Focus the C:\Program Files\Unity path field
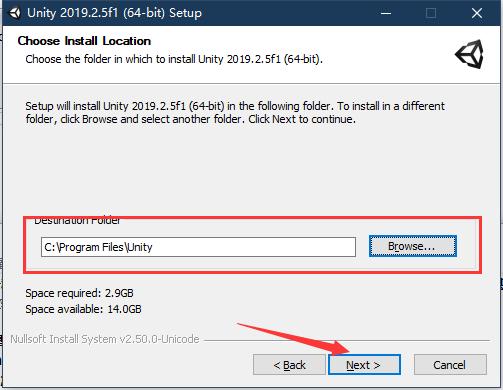 click(x=198, y=247)
